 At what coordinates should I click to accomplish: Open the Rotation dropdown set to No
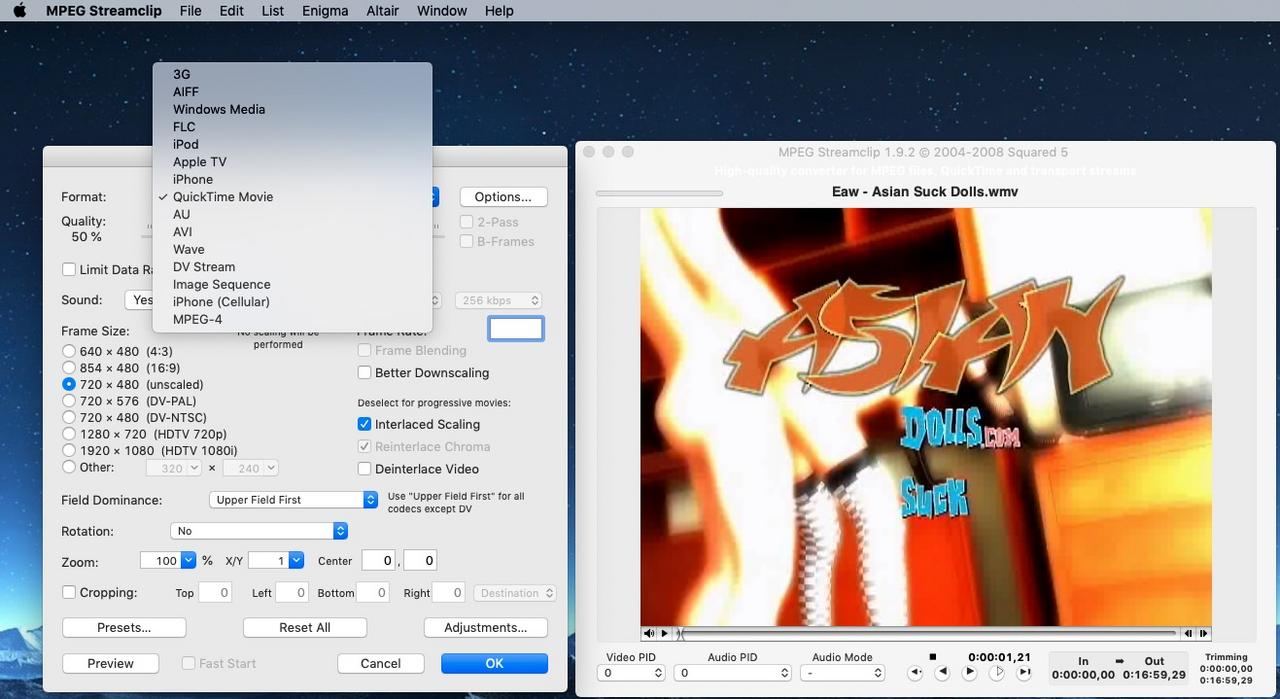click(259, 531)
